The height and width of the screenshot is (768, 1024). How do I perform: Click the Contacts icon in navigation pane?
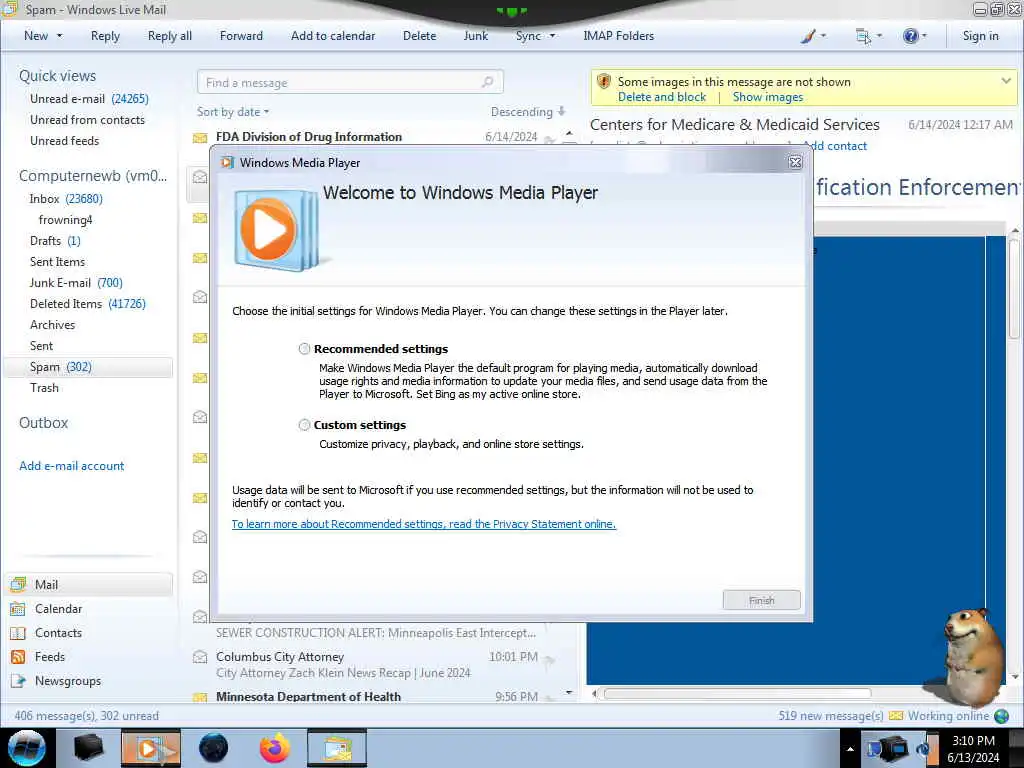click(x=18, y=633)
